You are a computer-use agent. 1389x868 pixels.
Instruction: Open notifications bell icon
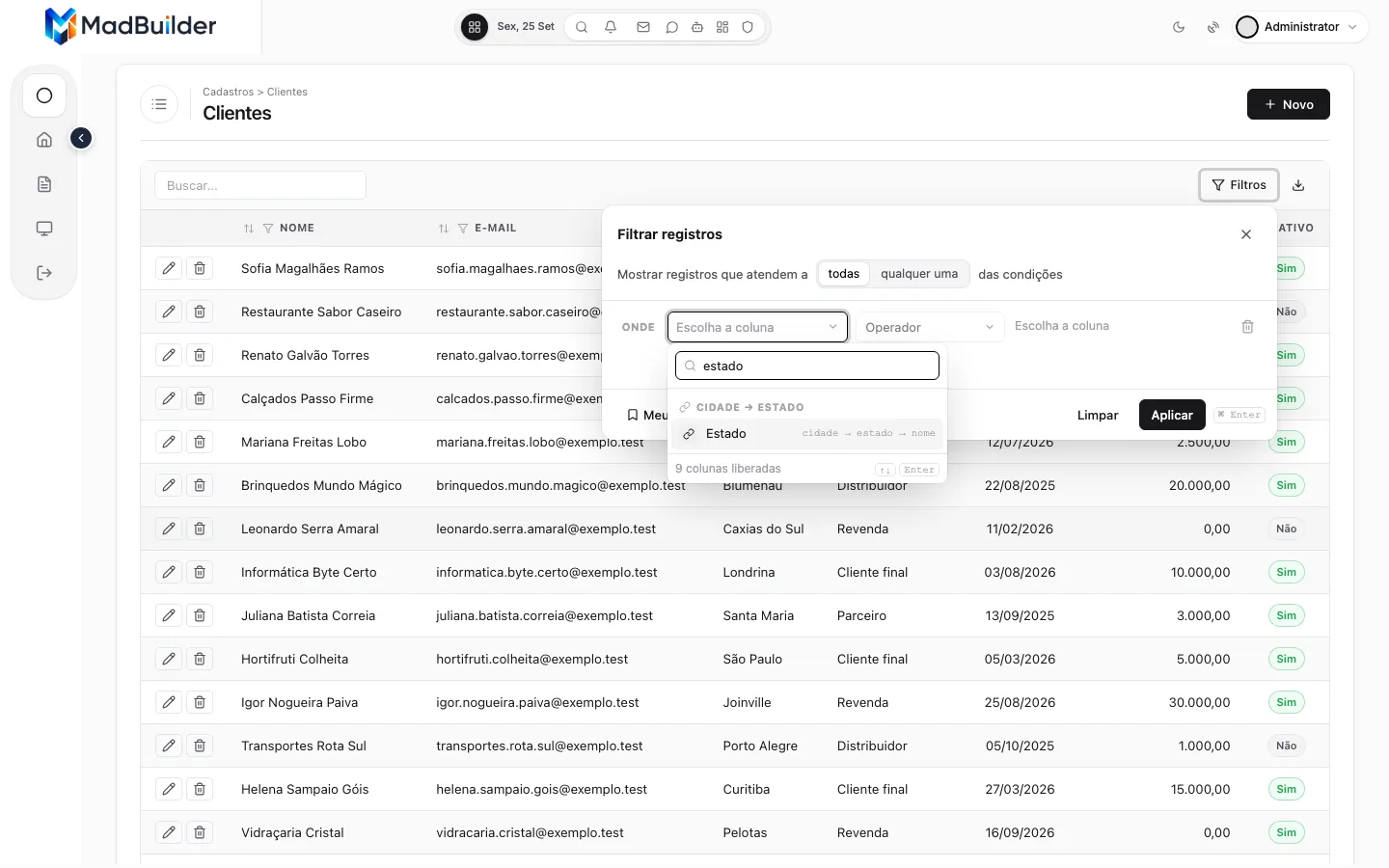pos(611,27)
